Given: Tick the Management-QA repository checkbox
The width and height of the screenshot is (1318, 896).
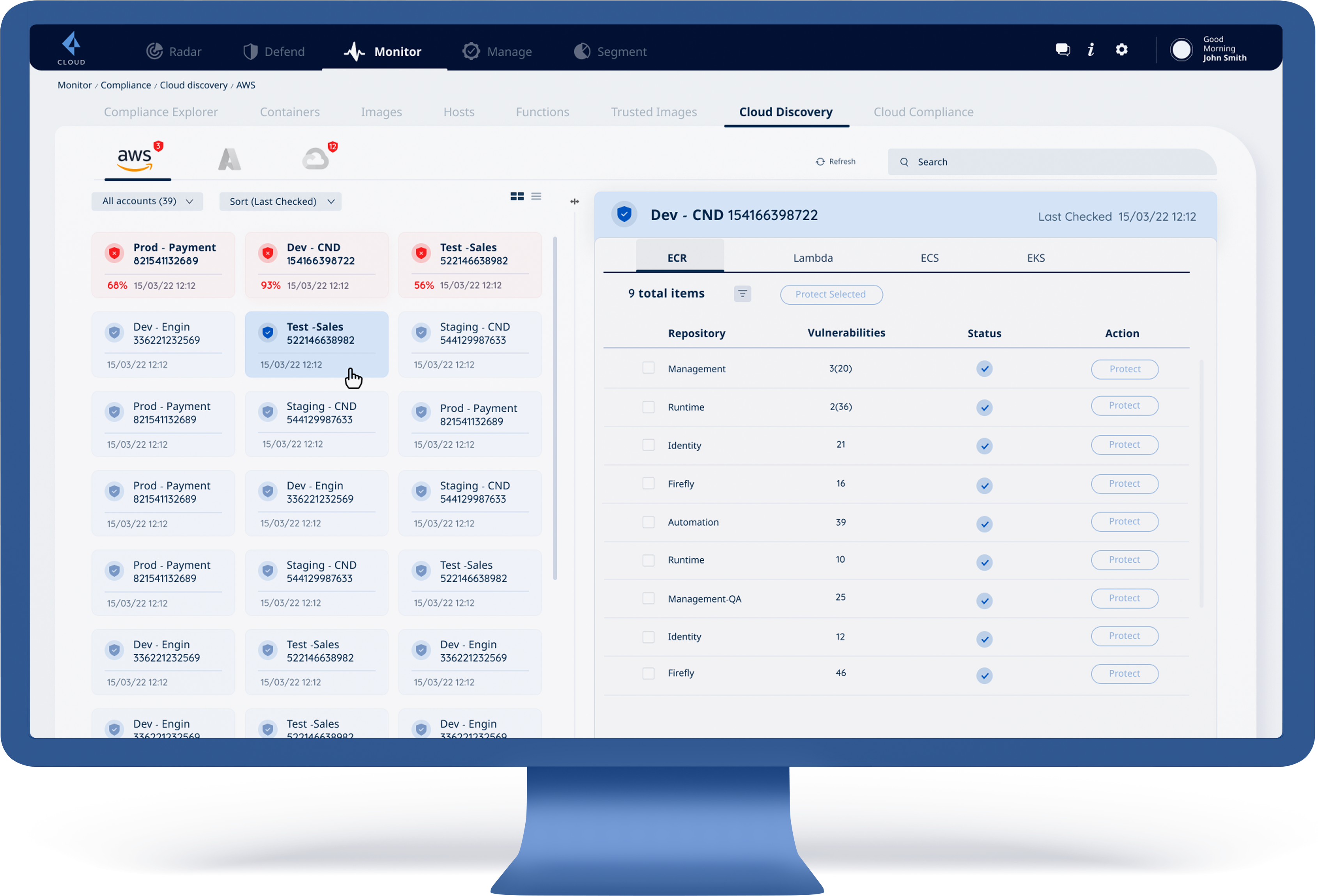Looking at the screenshot, I should coord(648,598).
